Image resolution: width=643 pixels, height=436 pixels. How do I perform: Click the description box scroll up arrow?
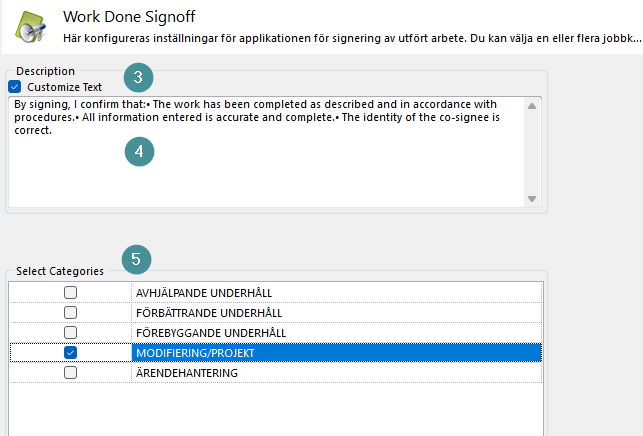pyautogui.click(x=532, y=106)
